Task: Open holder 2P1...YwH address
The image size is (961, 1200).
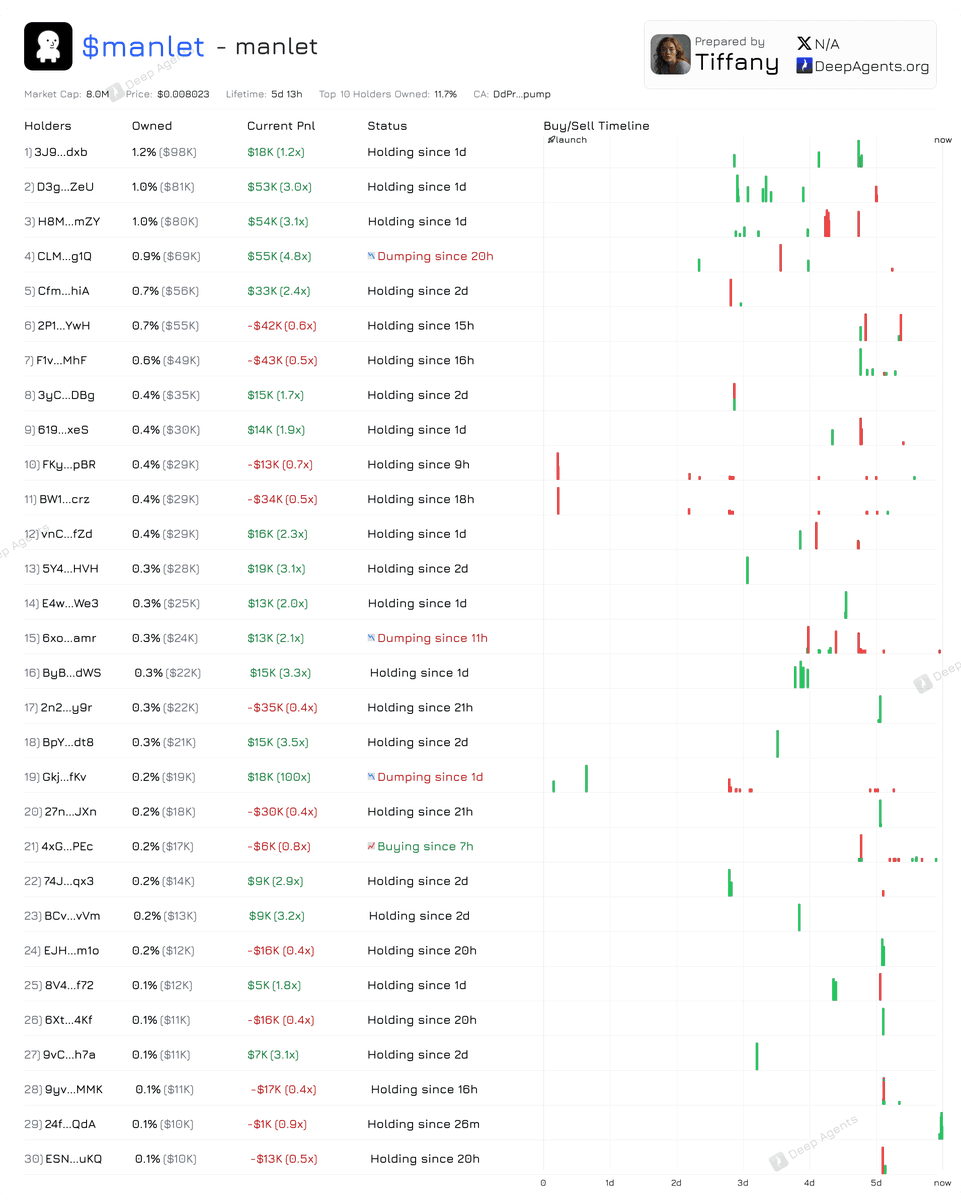Action: tap(63, 326)
